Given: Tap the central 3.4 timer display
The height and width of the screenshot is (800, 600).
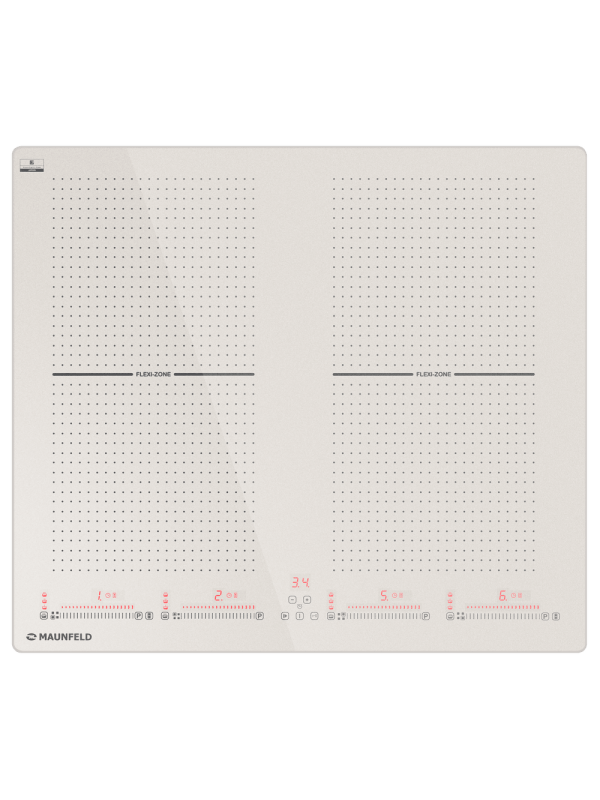Looking at the screenshot, I should coord(300,582).
